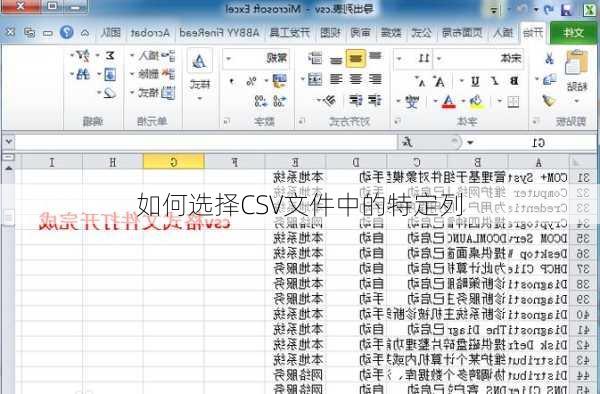Click the Find and Select binoculars icon
The width and height of the screenshot is (600, 394).
pyautogui.click(x=83, y=74)
